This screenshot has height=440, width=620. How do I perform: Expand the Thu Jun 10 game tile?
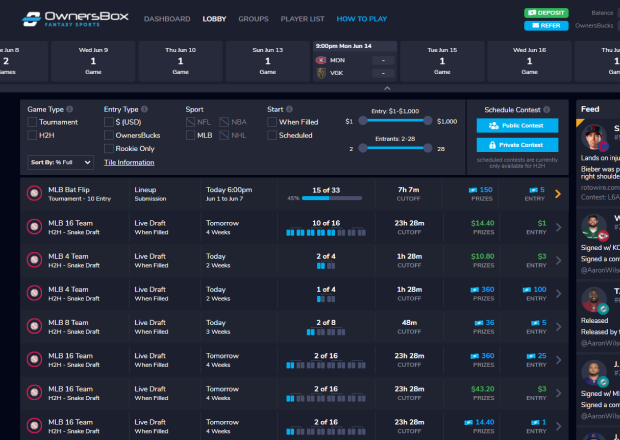pos(180,61)
